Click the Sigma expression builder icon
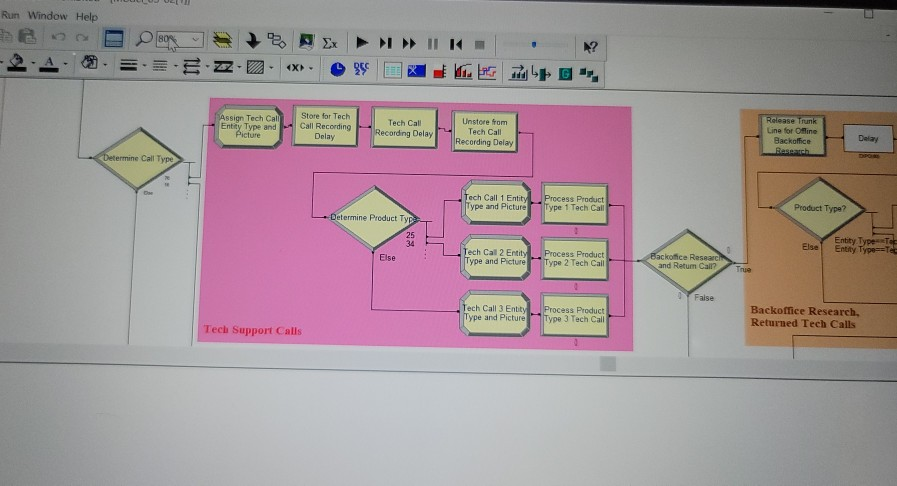 point(330,43)
